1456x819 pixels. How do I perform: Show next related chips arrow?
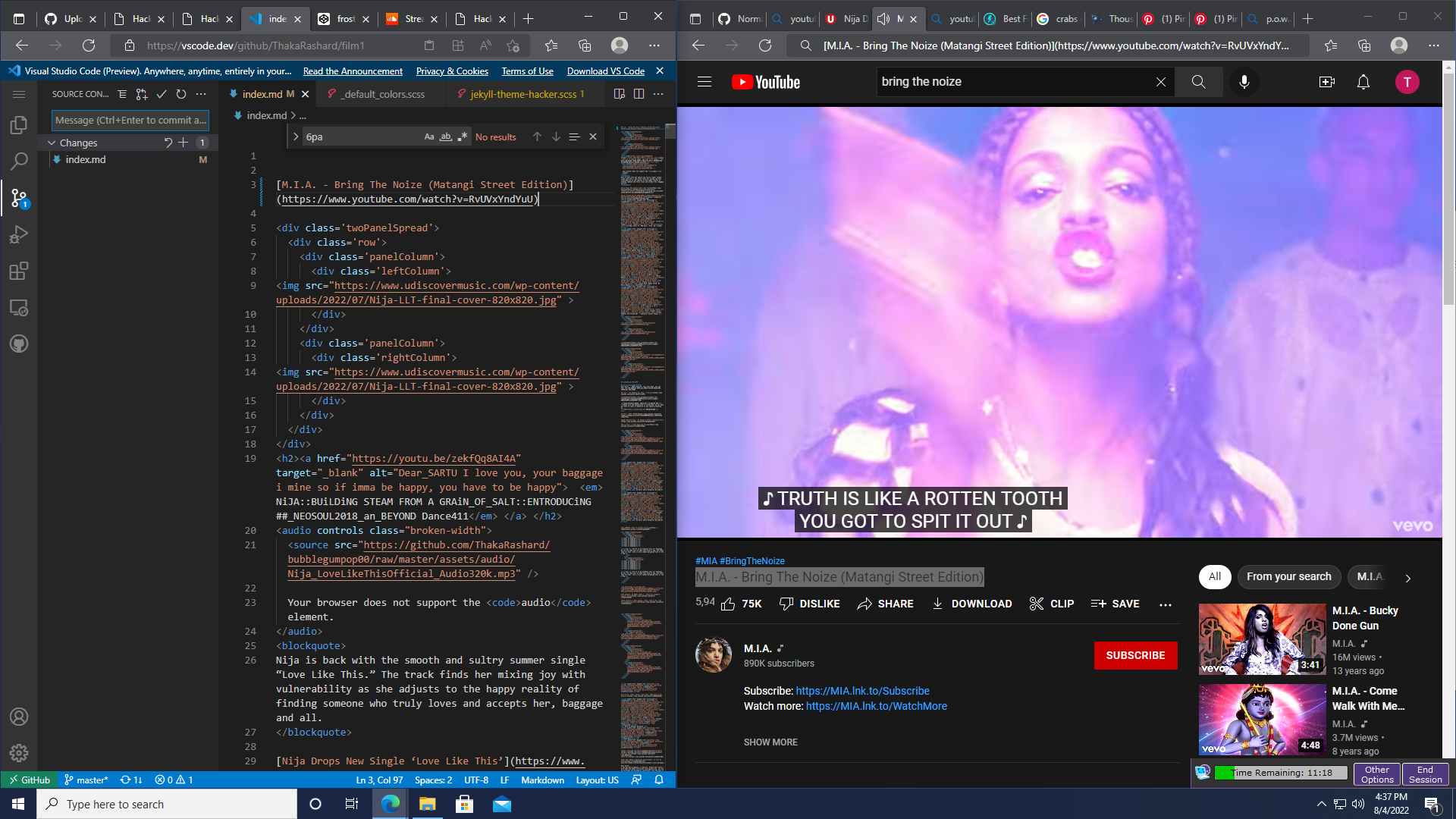pyautogui.click(x=1408, y=578)
